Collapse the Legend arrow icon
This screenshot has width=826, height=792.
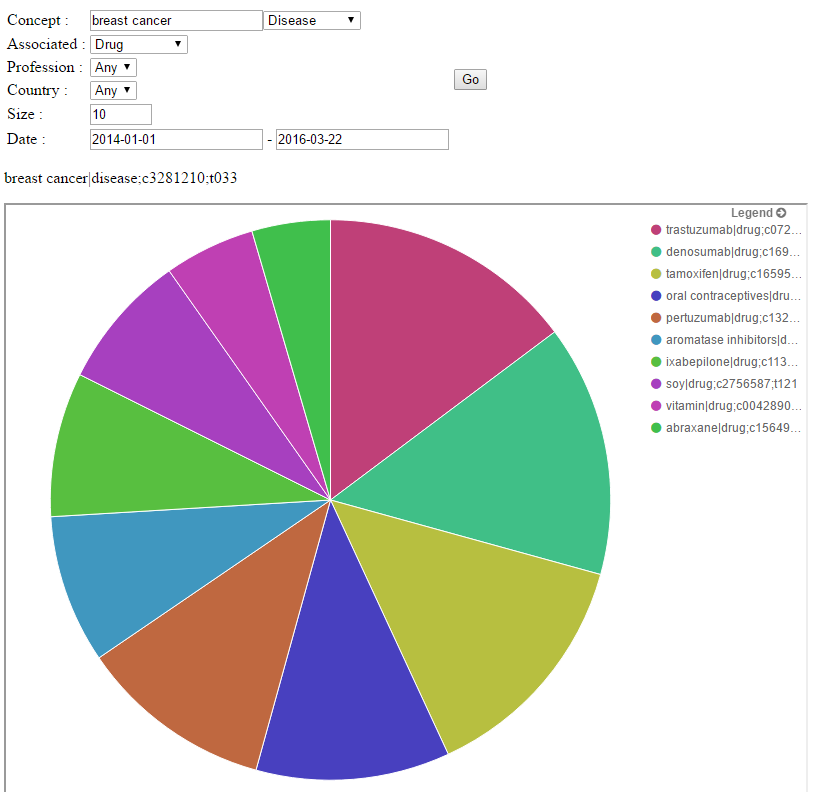(x=781, y=213)
